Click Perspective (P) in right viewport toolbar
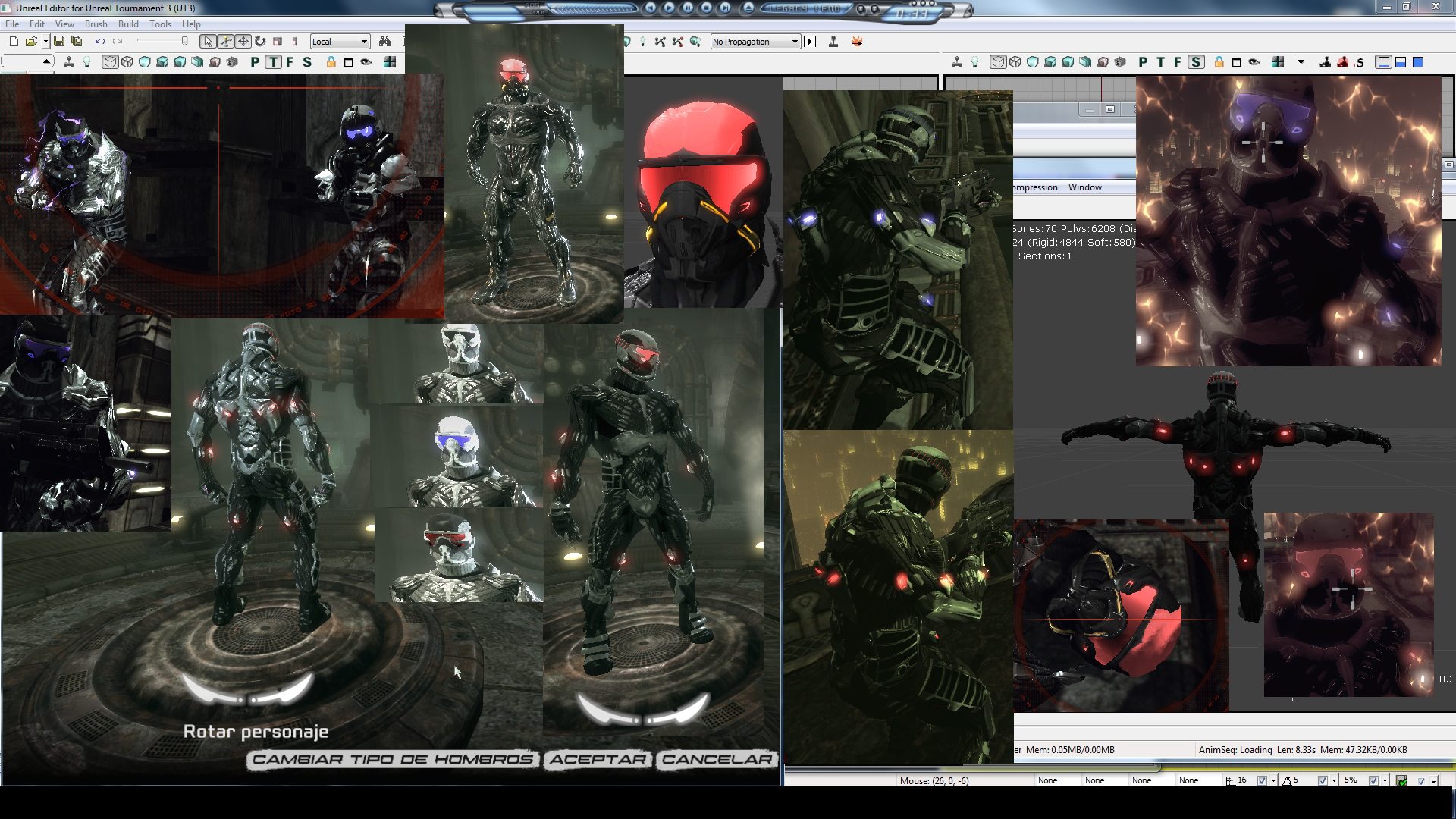 [x=1143, y=62]
